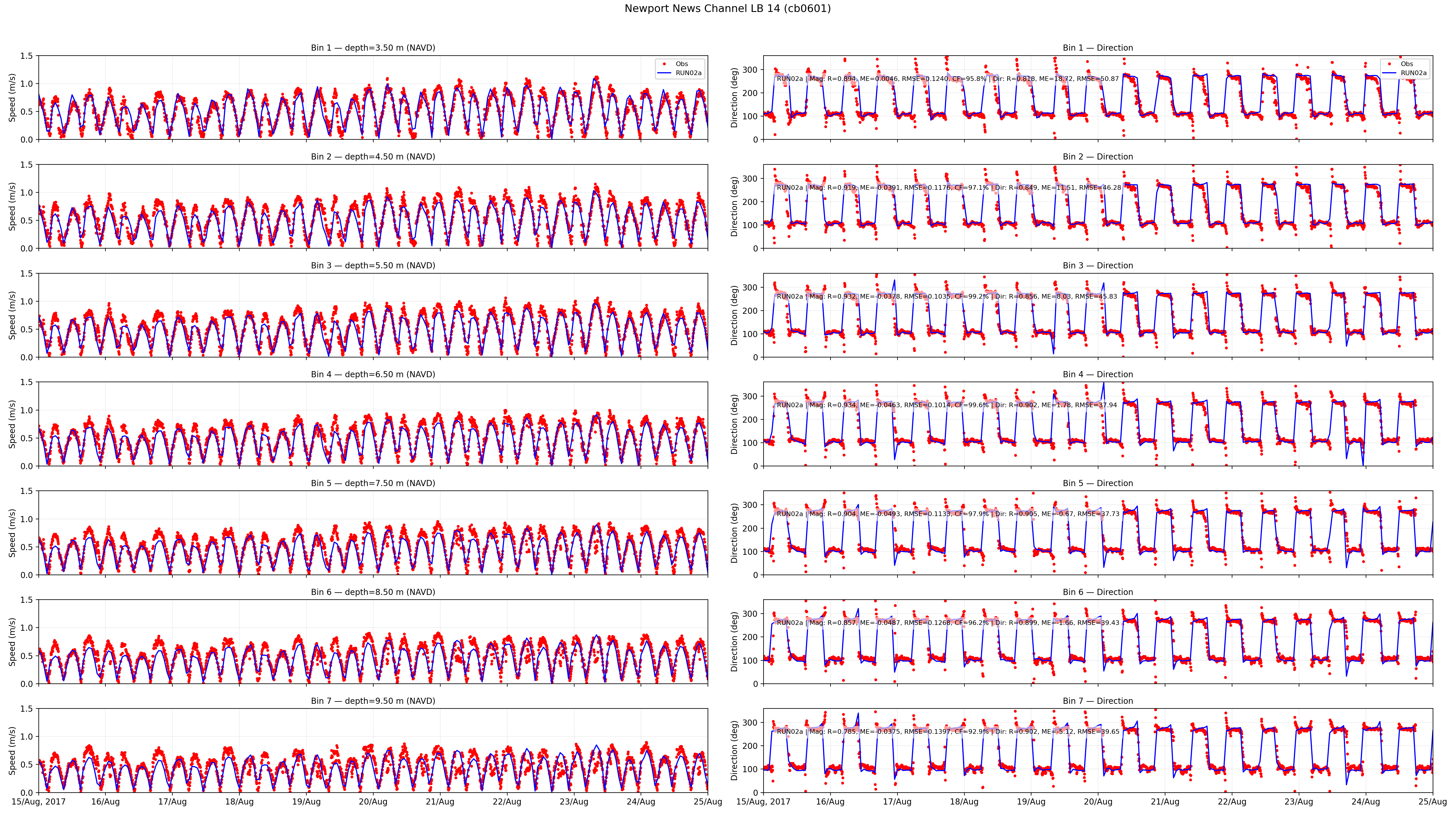Click the red Obs marker in Bin 1 Direction legend
Image resolution: width=1456 pixels, height=815 pixels.
click(x=1389, y=64)
